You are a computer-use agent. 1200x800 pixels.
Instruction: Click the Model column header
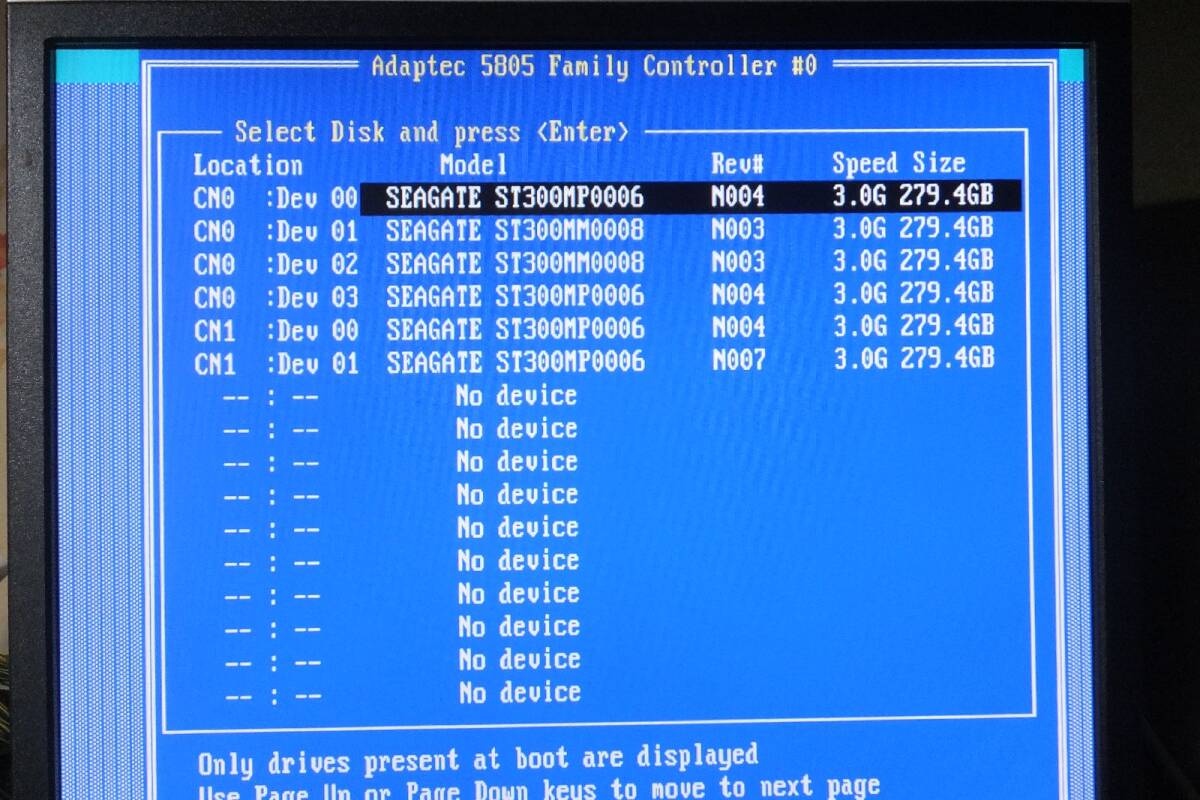click(x=474, y=165)
